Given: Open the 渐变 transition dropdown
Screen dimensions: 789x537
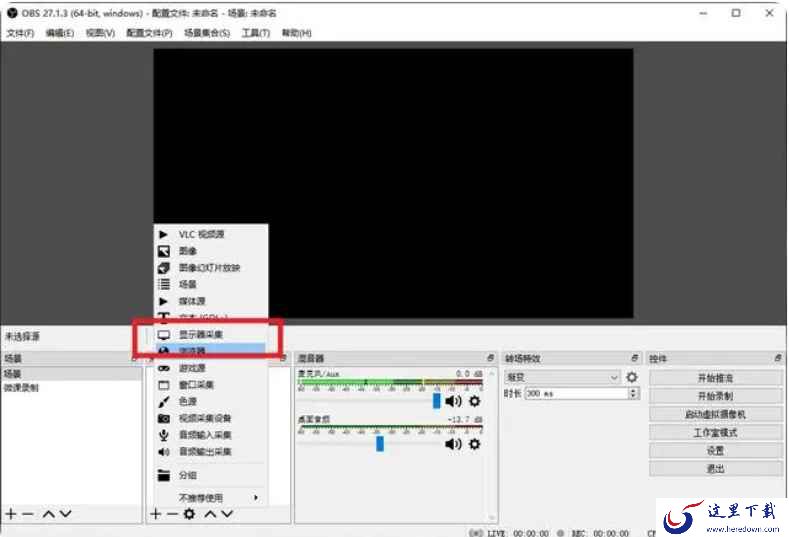Looking at the screenshot, I should [562, 377].
